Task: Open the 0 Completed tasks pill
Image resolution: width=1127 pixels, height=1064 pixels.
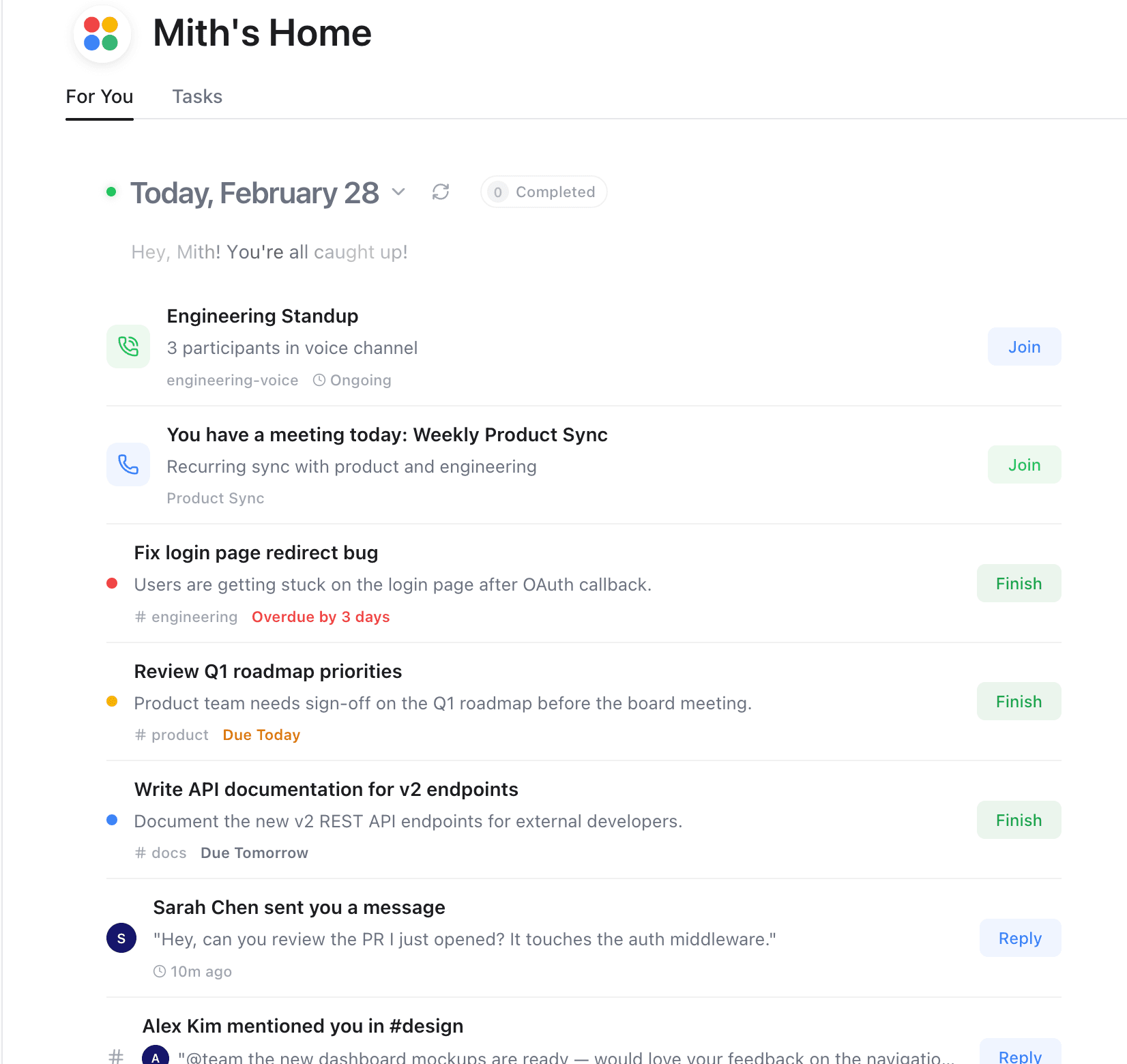Action: [x=544, y=192]
